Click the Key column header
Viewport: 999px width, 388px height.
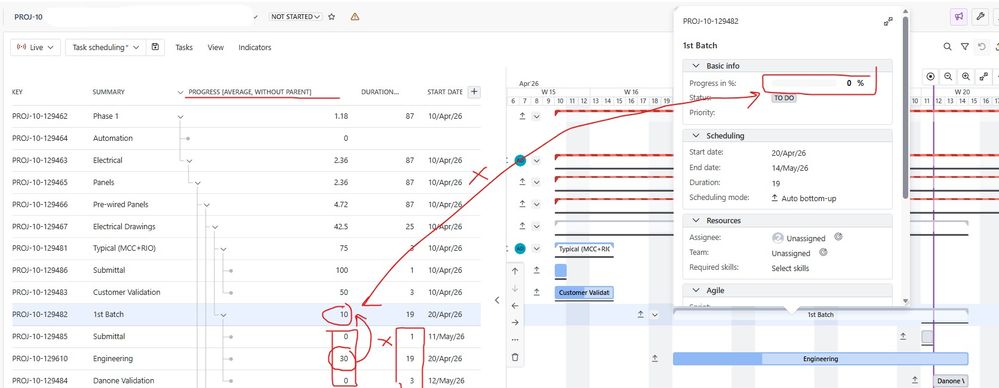[x=17, y=92]
